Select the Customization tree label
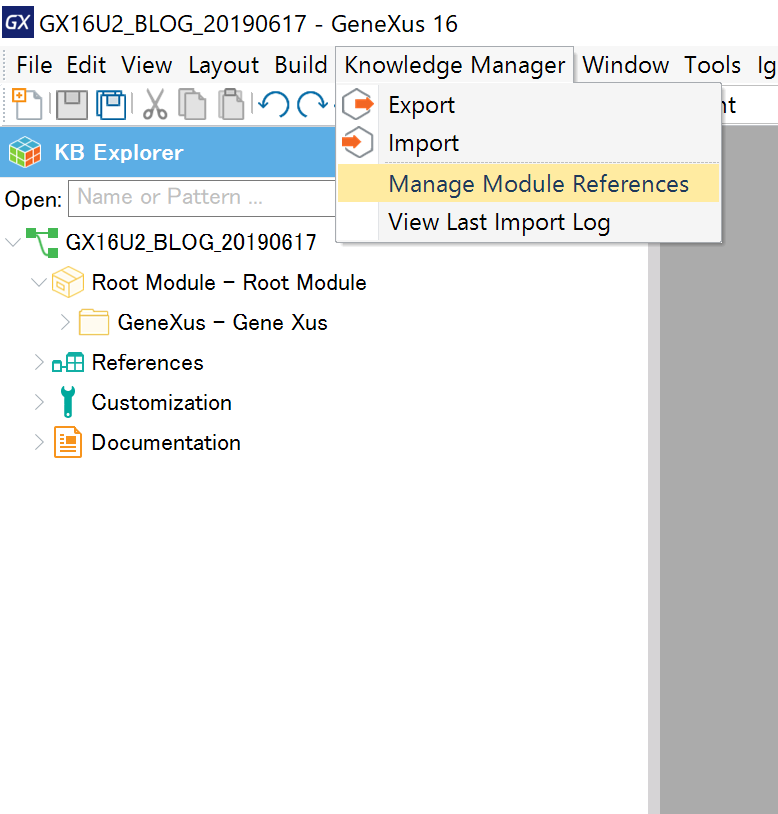The height and width of the screenshot is (814, 778). [161, 402]
